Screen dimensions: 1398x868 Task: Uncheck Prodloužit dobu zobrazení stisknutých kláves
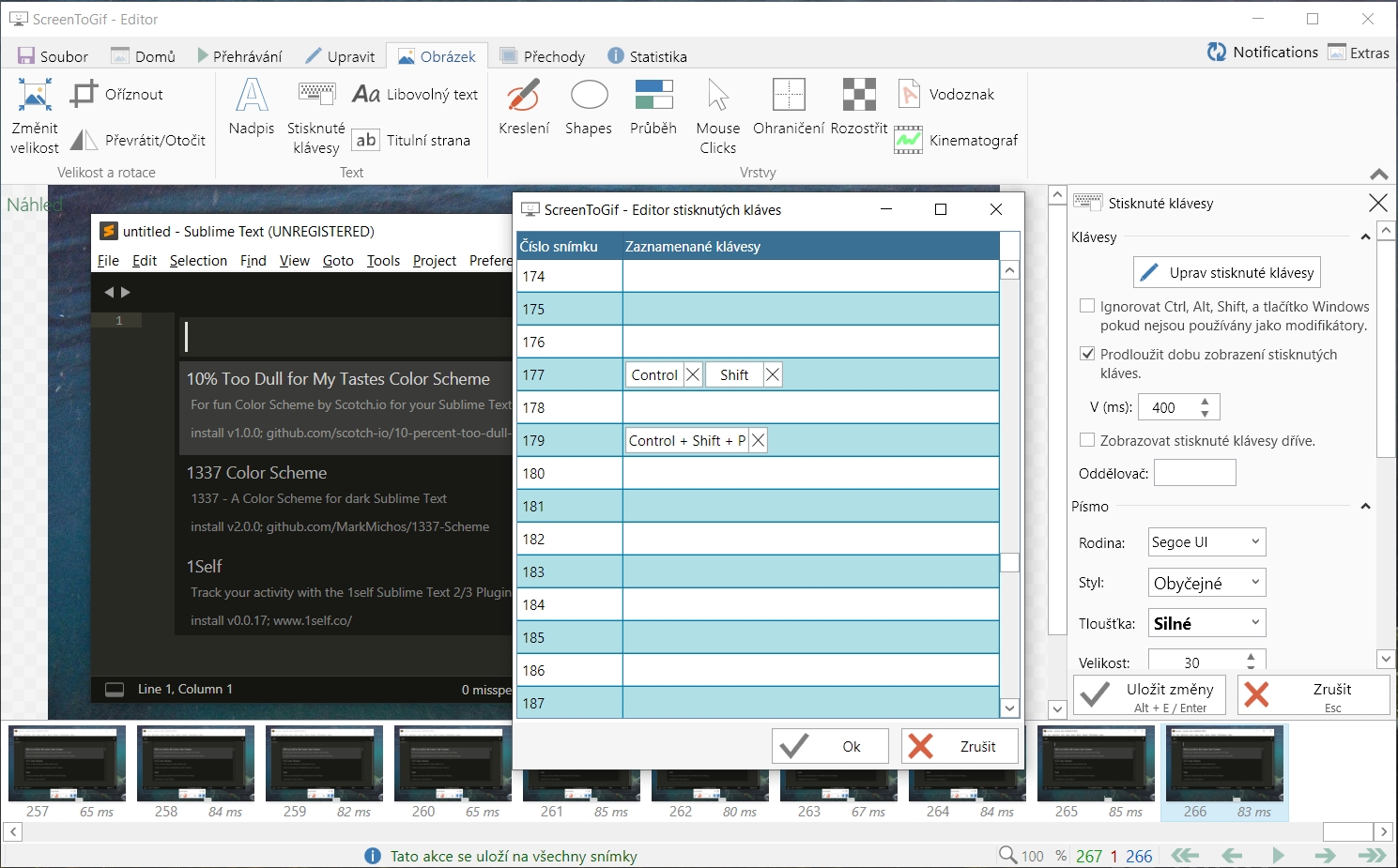point(1087,354)
